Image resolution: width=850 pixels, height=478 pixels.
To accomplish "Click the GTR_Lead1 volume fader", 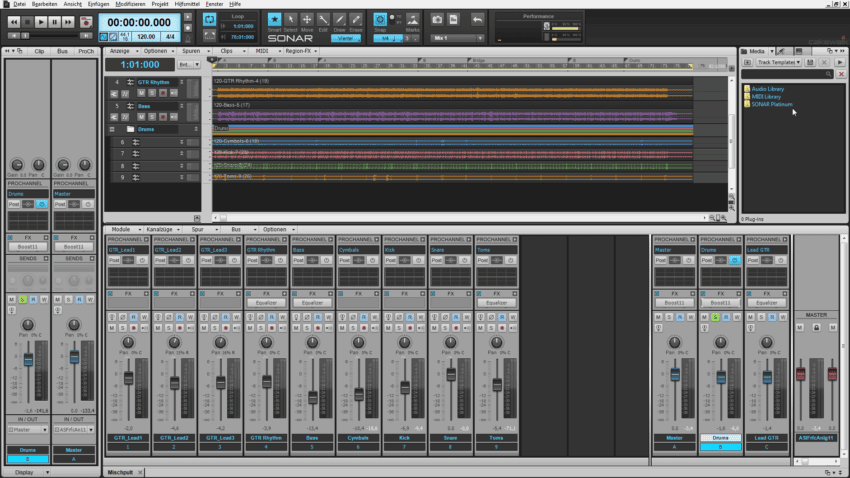I will click(x=128, y=378).
